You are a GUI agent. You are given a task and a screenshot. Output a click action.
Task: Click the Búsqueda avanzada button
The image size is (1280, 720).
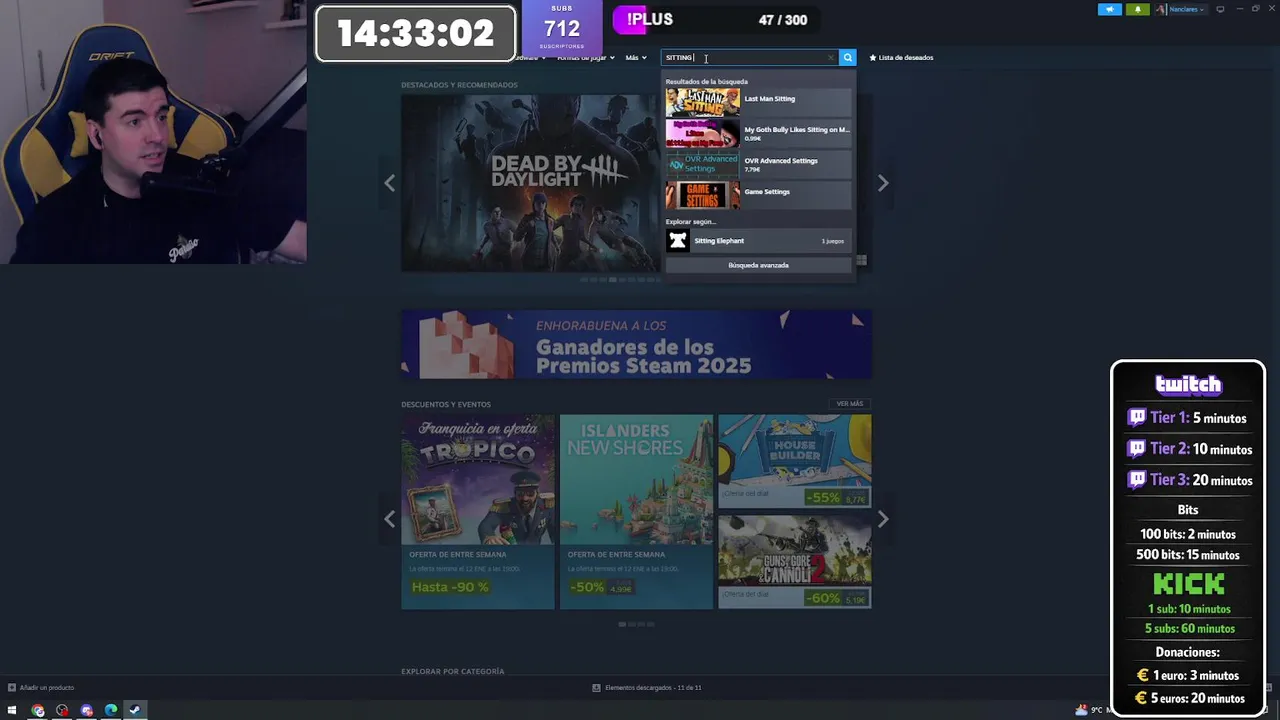[x=759, y=265]
